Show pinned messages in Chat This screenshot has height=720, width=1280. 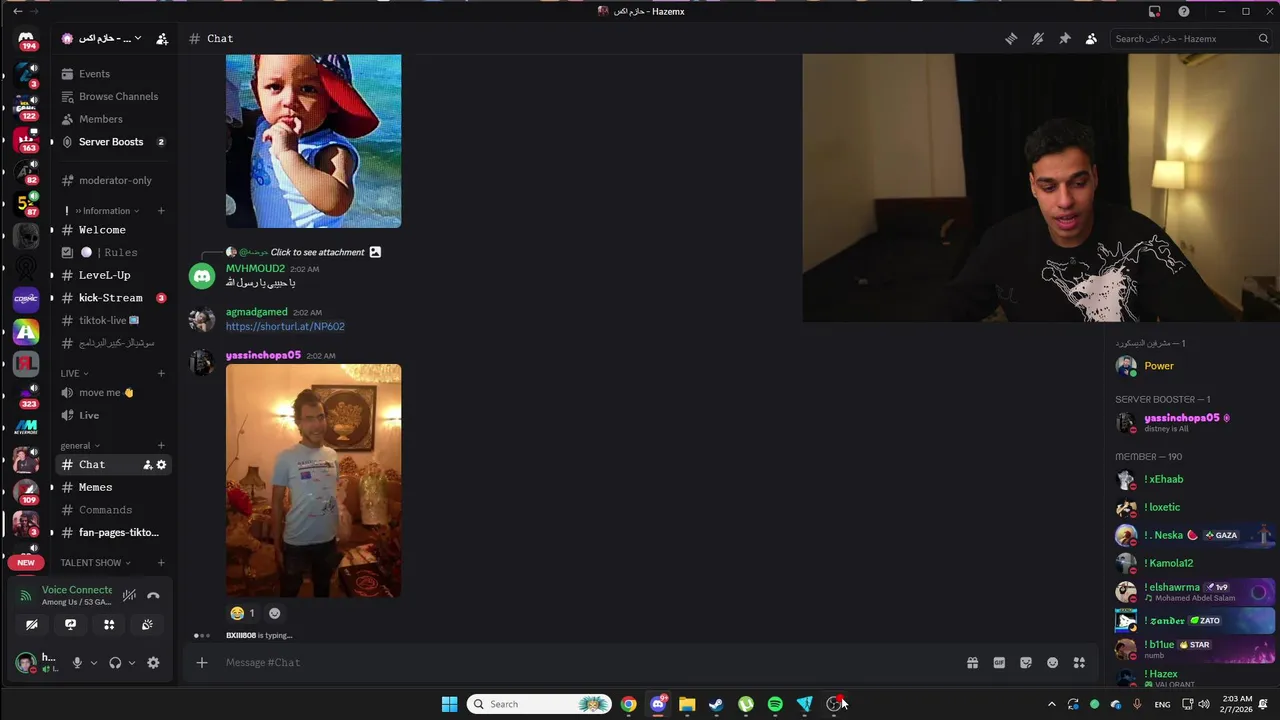[1065, 39]
